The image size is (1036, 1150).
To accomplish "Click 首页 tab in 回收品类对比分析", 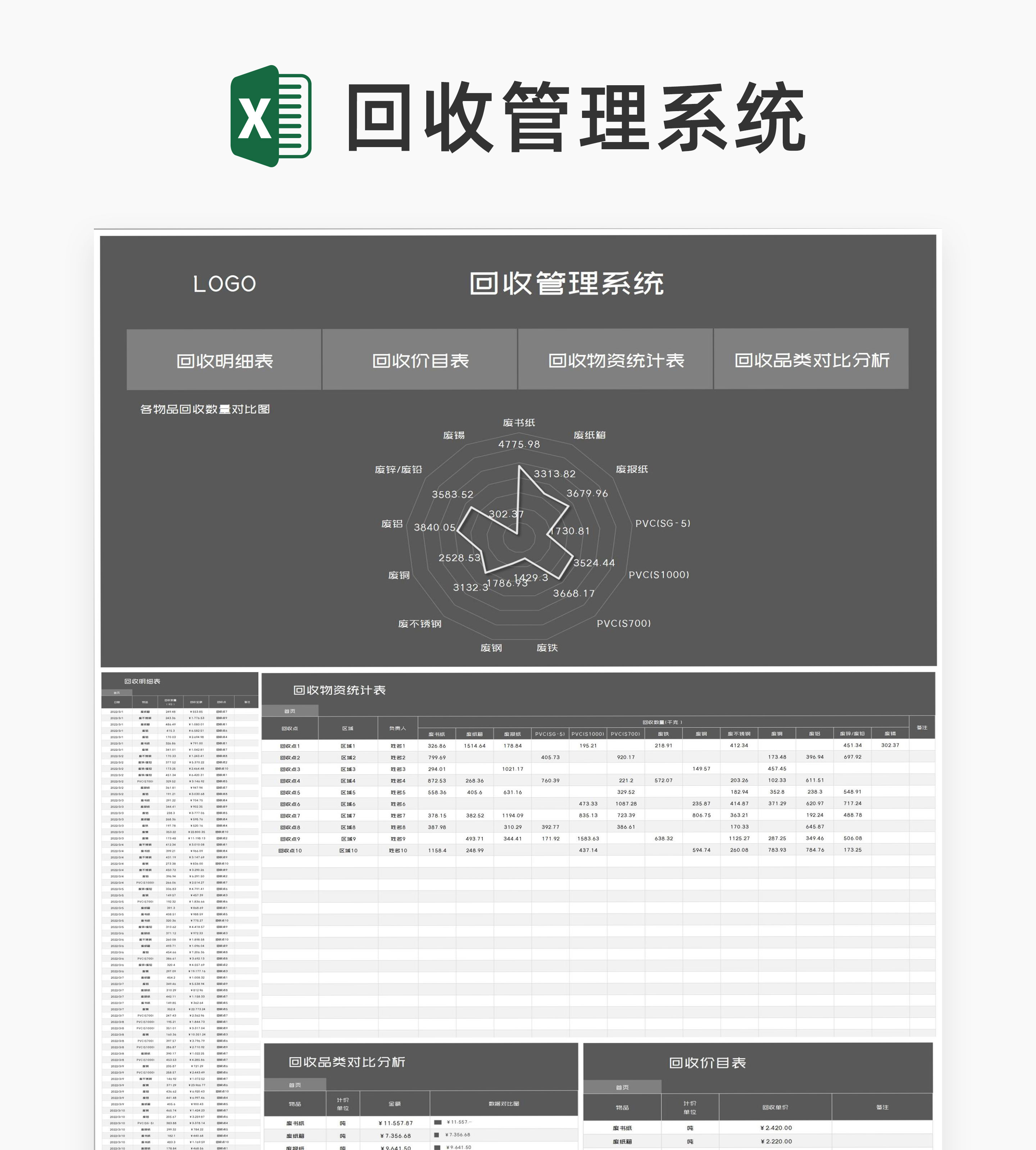I will [295, 1085].
